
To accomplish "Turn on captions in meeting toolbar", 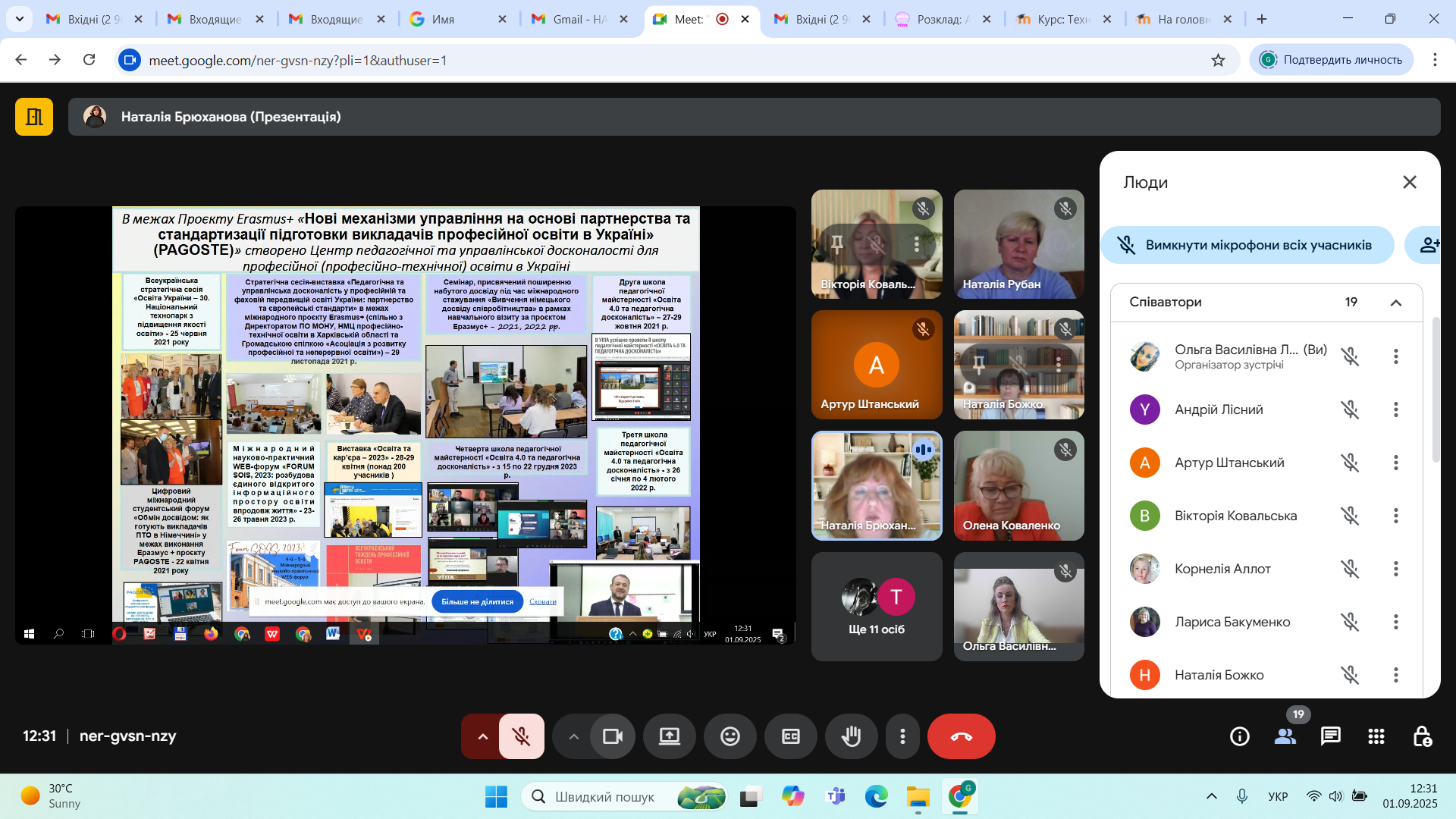I will pos(790,736).
